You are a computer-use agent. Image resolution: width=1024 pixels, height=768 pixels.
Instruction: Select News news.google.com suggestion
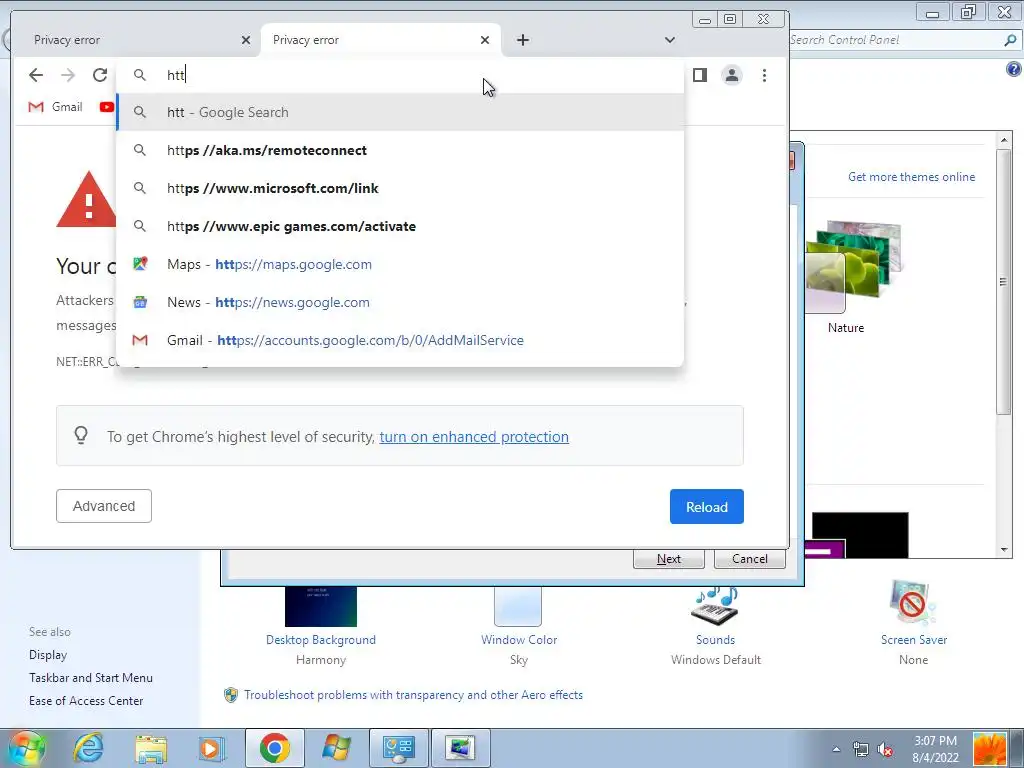coord(400,302)
